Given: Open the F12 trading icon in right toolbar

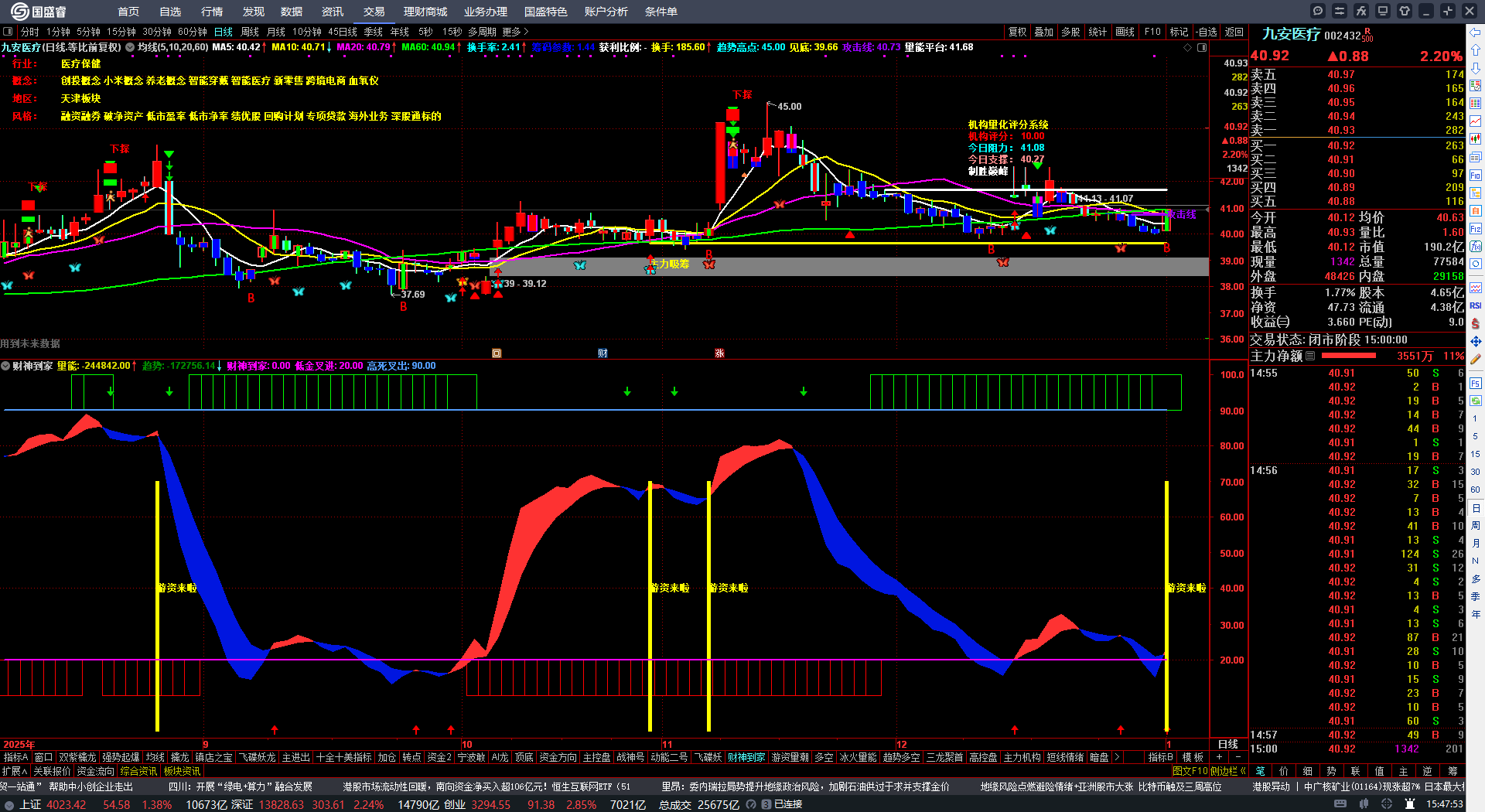Looking at the screenshot, I should pyautogui.click(x=1476, y=229).
